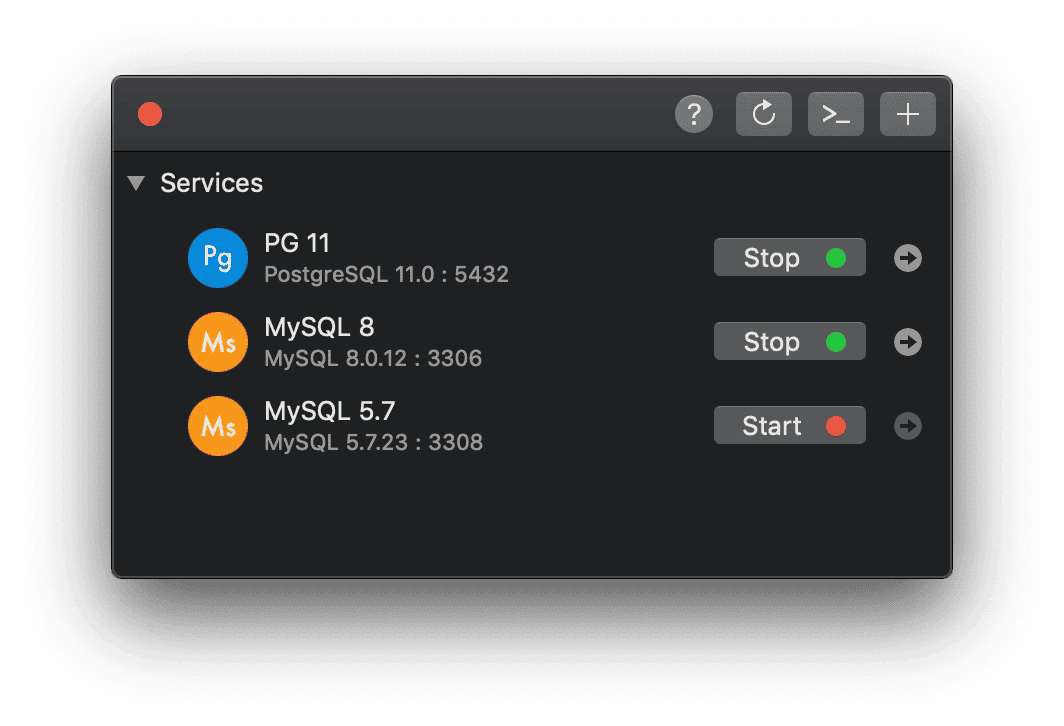Screen dimensions: 1064x726
Task: Open MySQL 5.7 details arrow
Action: [x=908, y=426]
